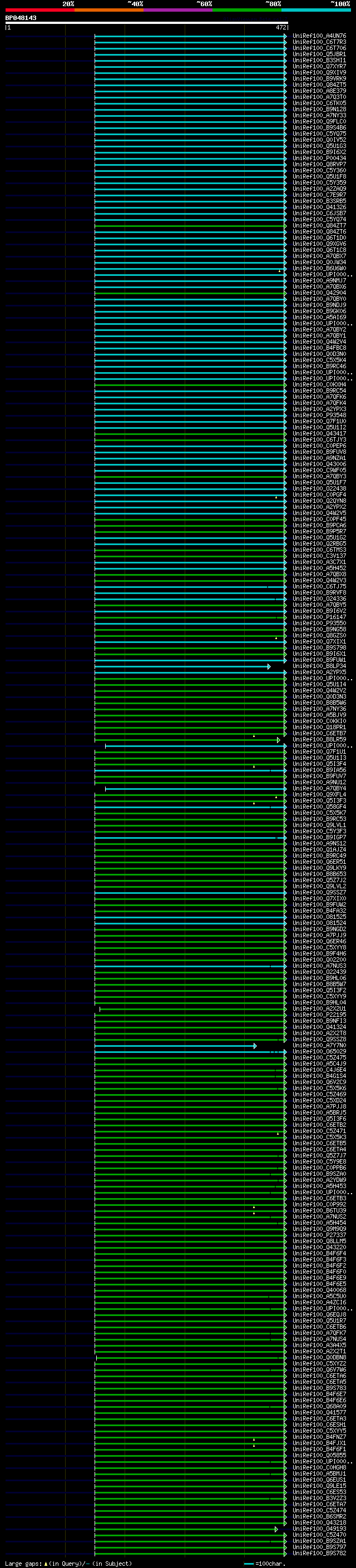The width and height of the screenshot is (356, 1568).
Task: Click the label UniRef100_B9S797
Action: tap(319, 1547)
